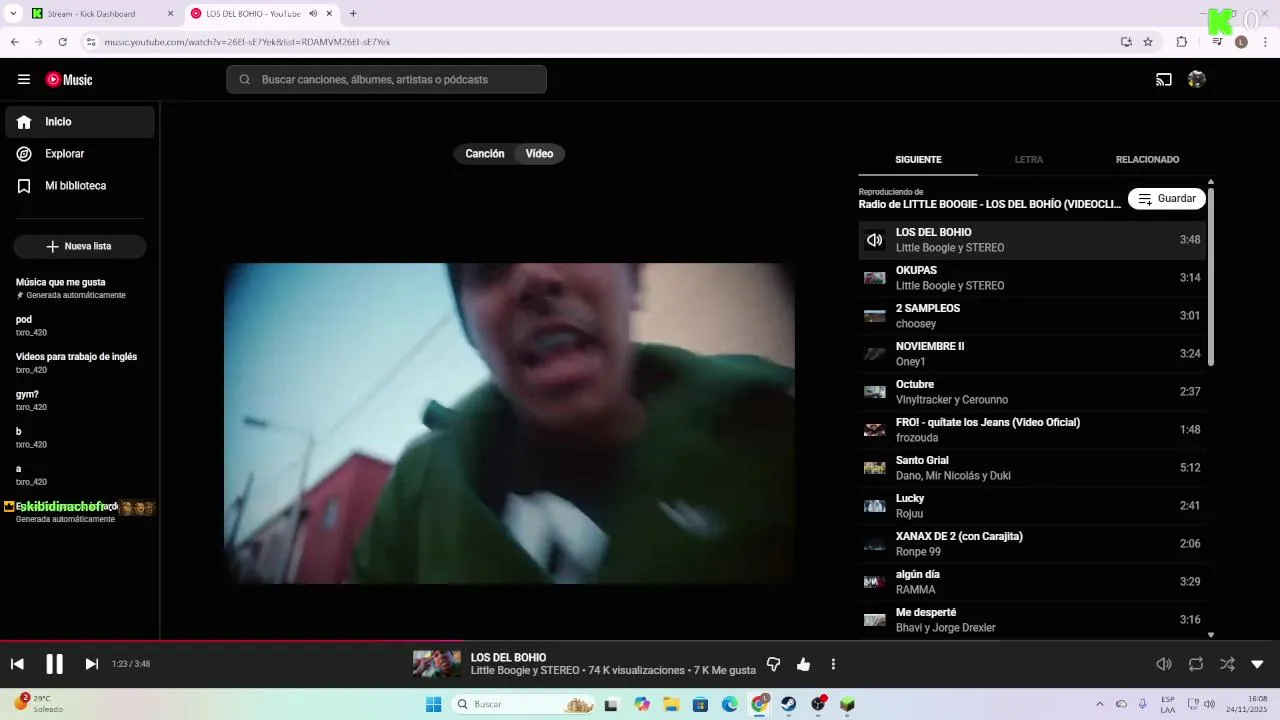Switch to Video mode
1280x720 pixels.
tap(539, 154)
